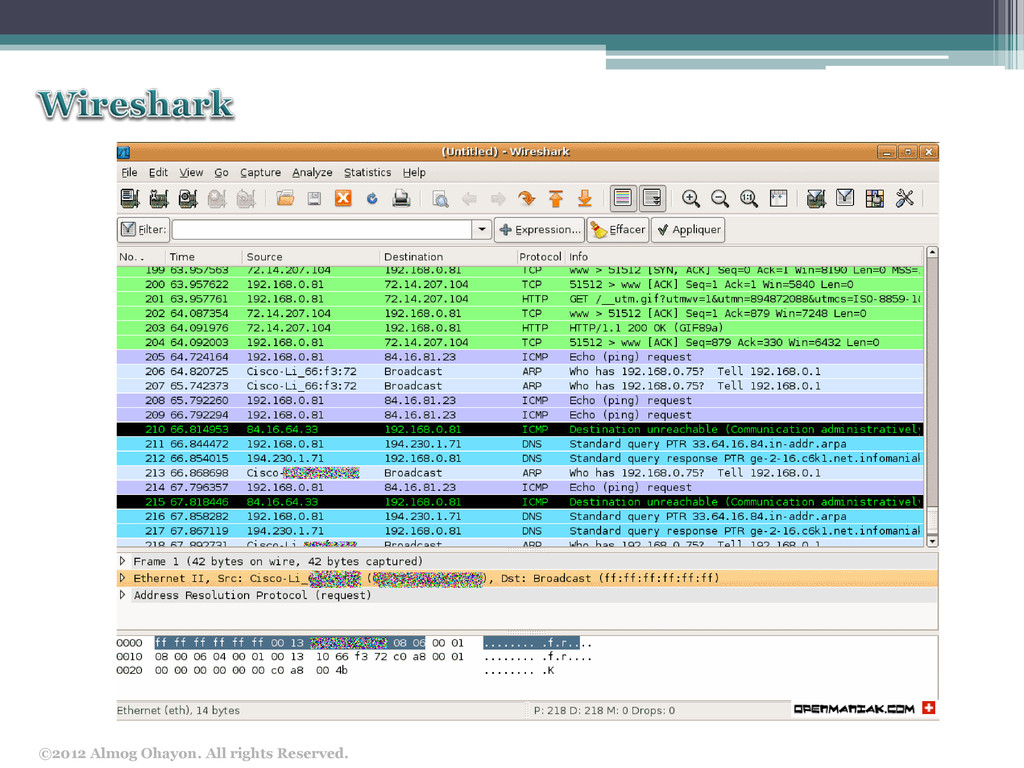Viewport: 1024px width, 768px height.
Task: Open capture options toolbar icon
Action: tap(159, 198)
